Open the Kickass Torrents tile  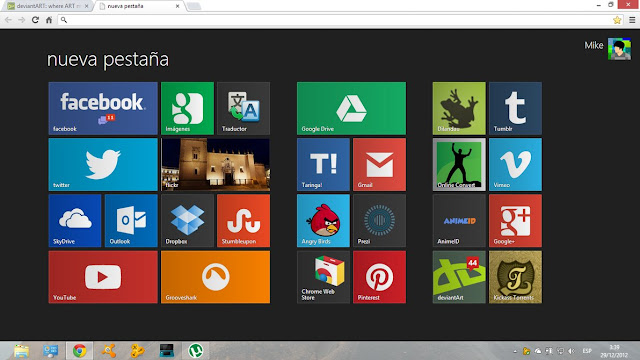(516, 277)
